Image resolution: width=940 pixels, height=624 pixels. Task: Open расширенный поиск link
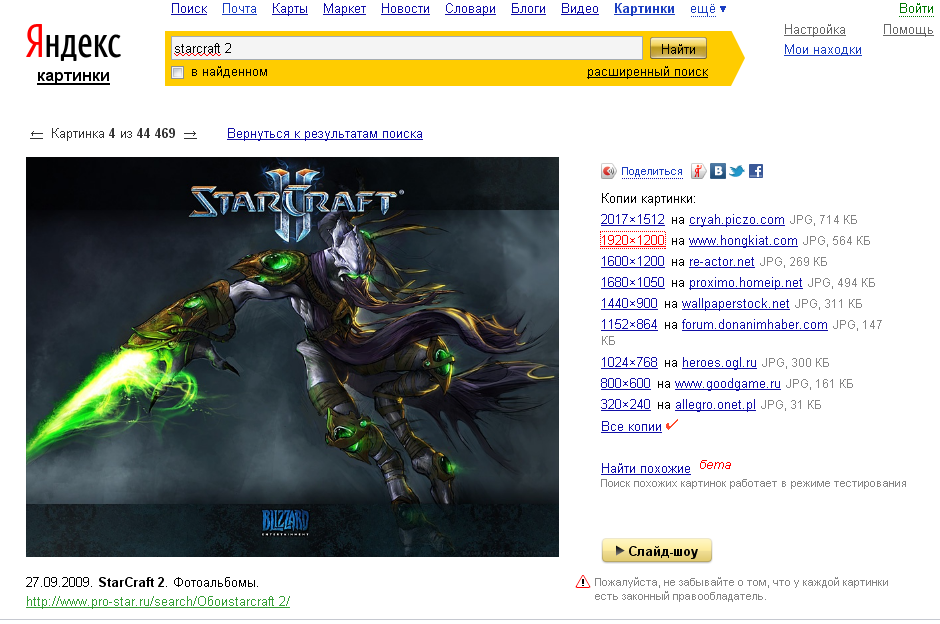pos(647,72)
